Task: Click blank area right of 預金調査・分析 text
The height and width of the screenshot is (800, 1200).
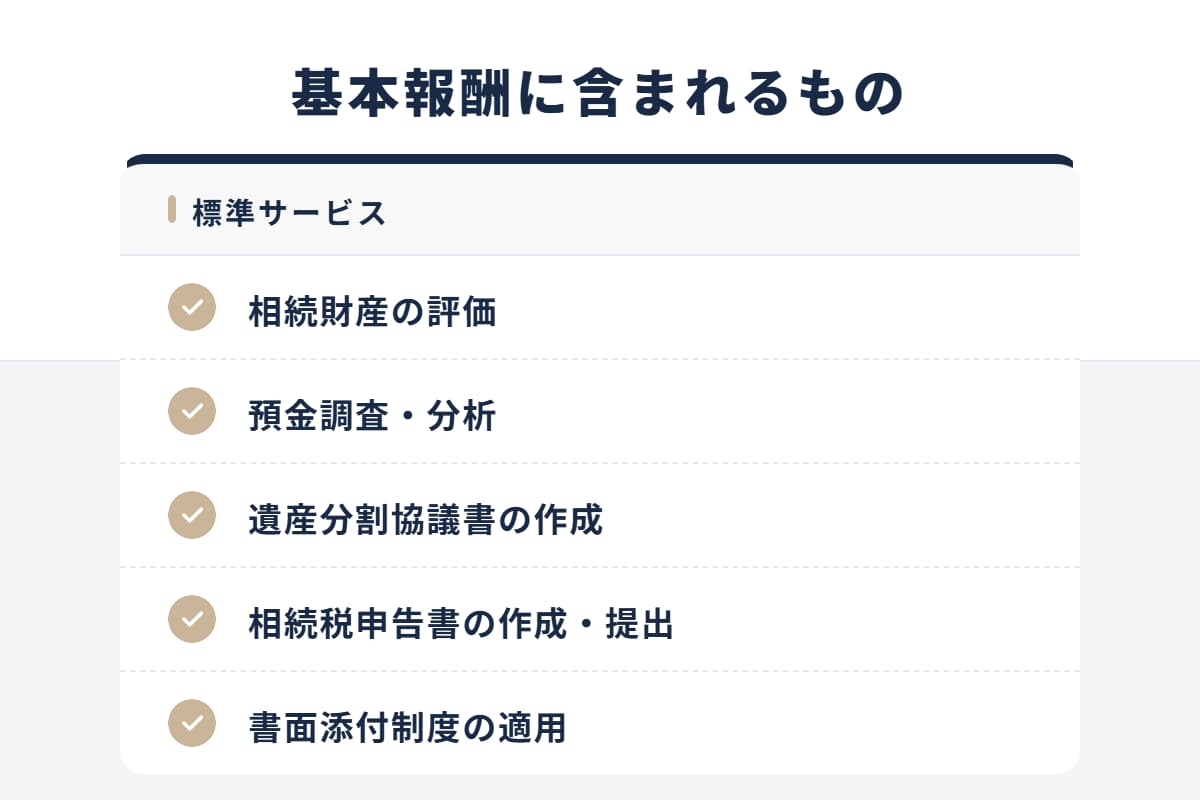Action: pyautogui.click(x=800, y=414)
